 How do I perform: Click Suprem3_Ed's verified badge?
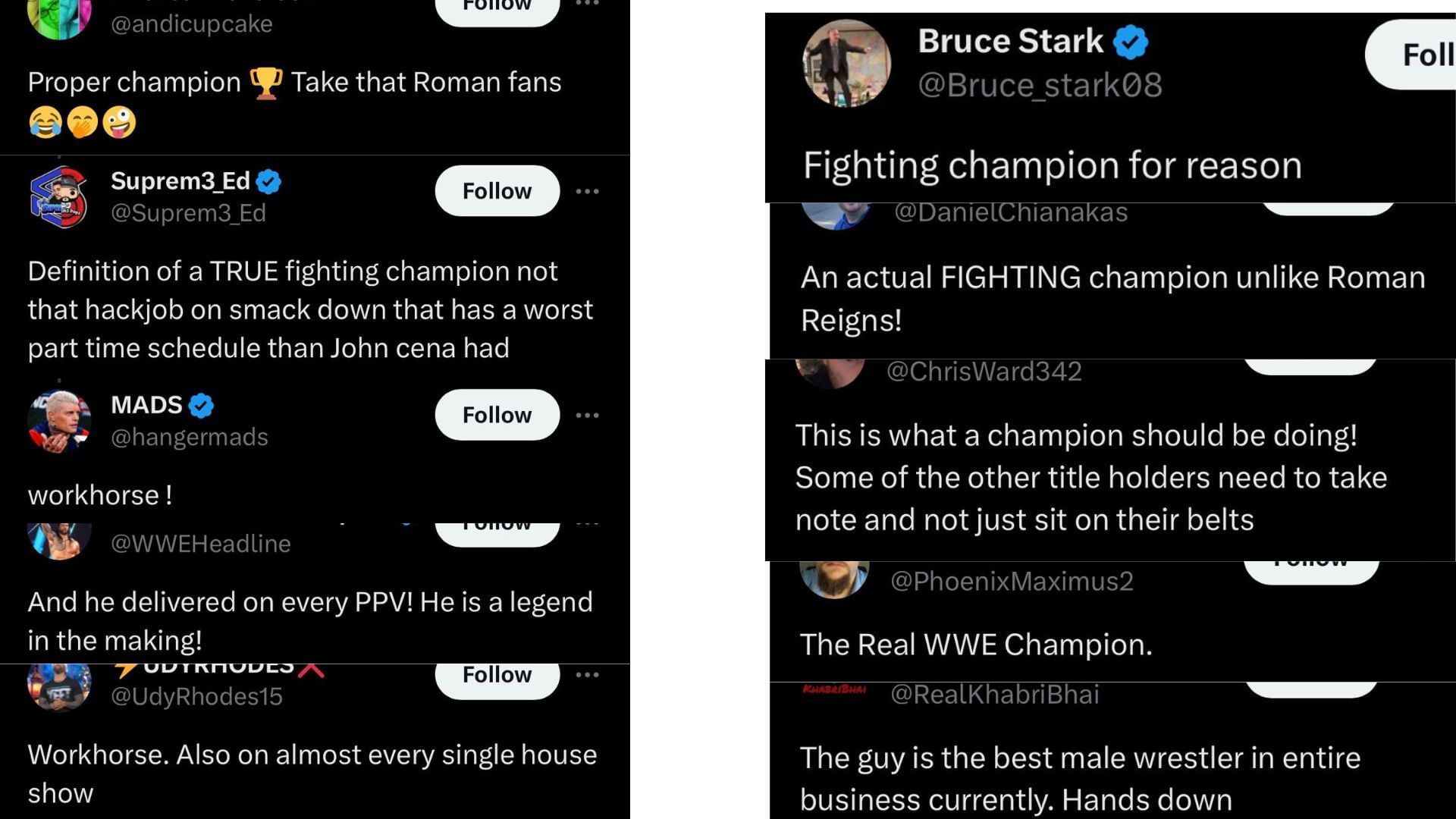tap(268, 182)
